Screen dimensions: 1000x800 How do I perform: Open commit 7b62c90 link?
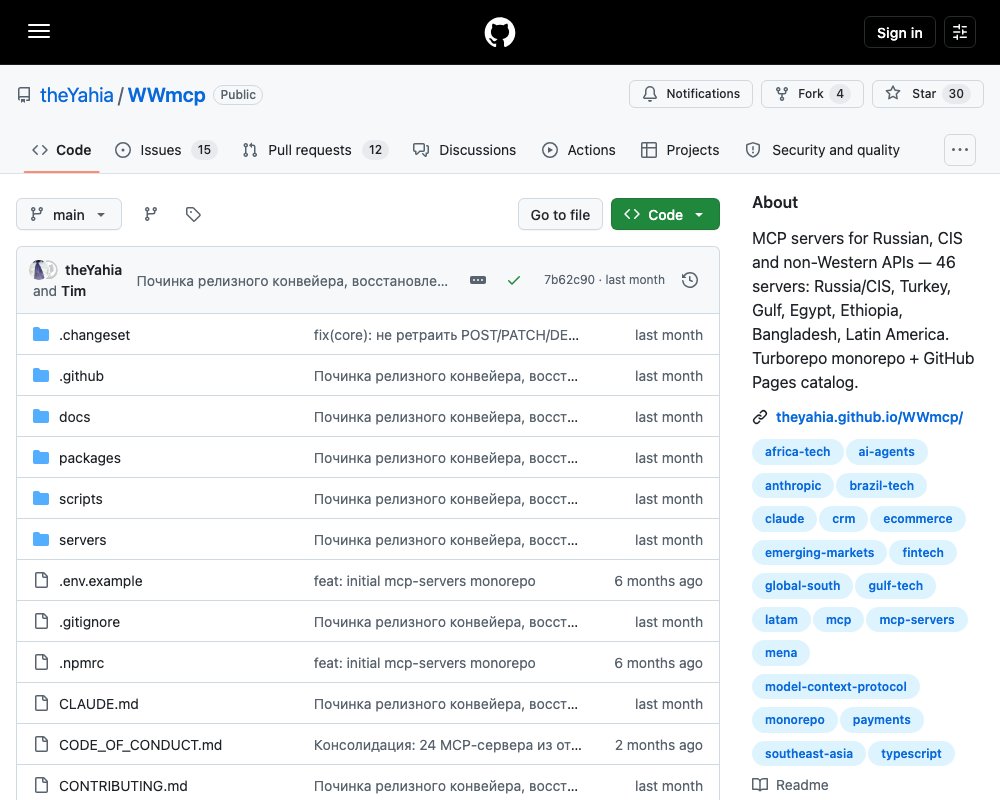pyautogui.click(x=569, y=280)
